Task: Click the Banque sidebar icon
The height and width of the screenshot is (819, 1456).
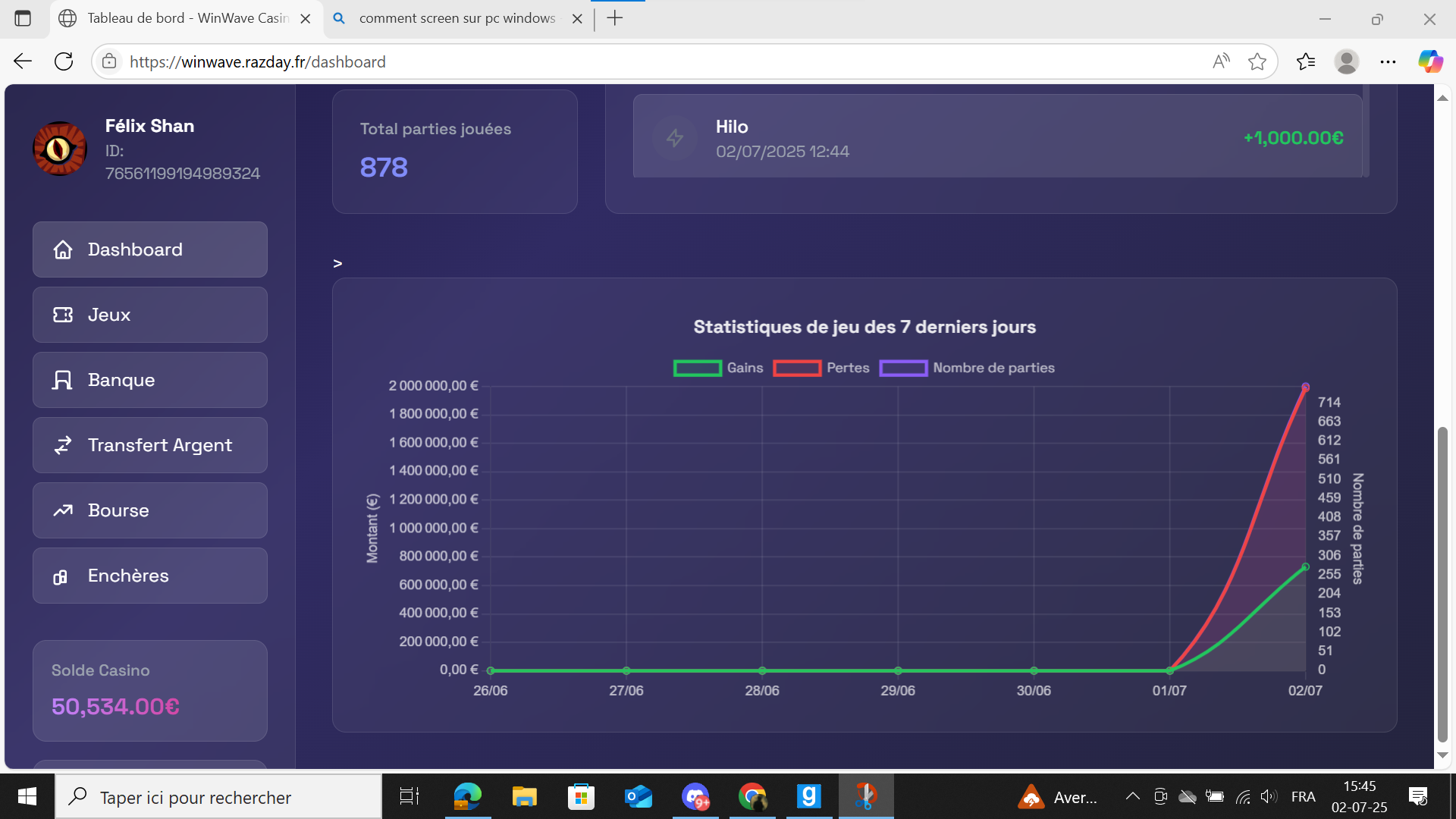Action: click(x=63, y=380)
